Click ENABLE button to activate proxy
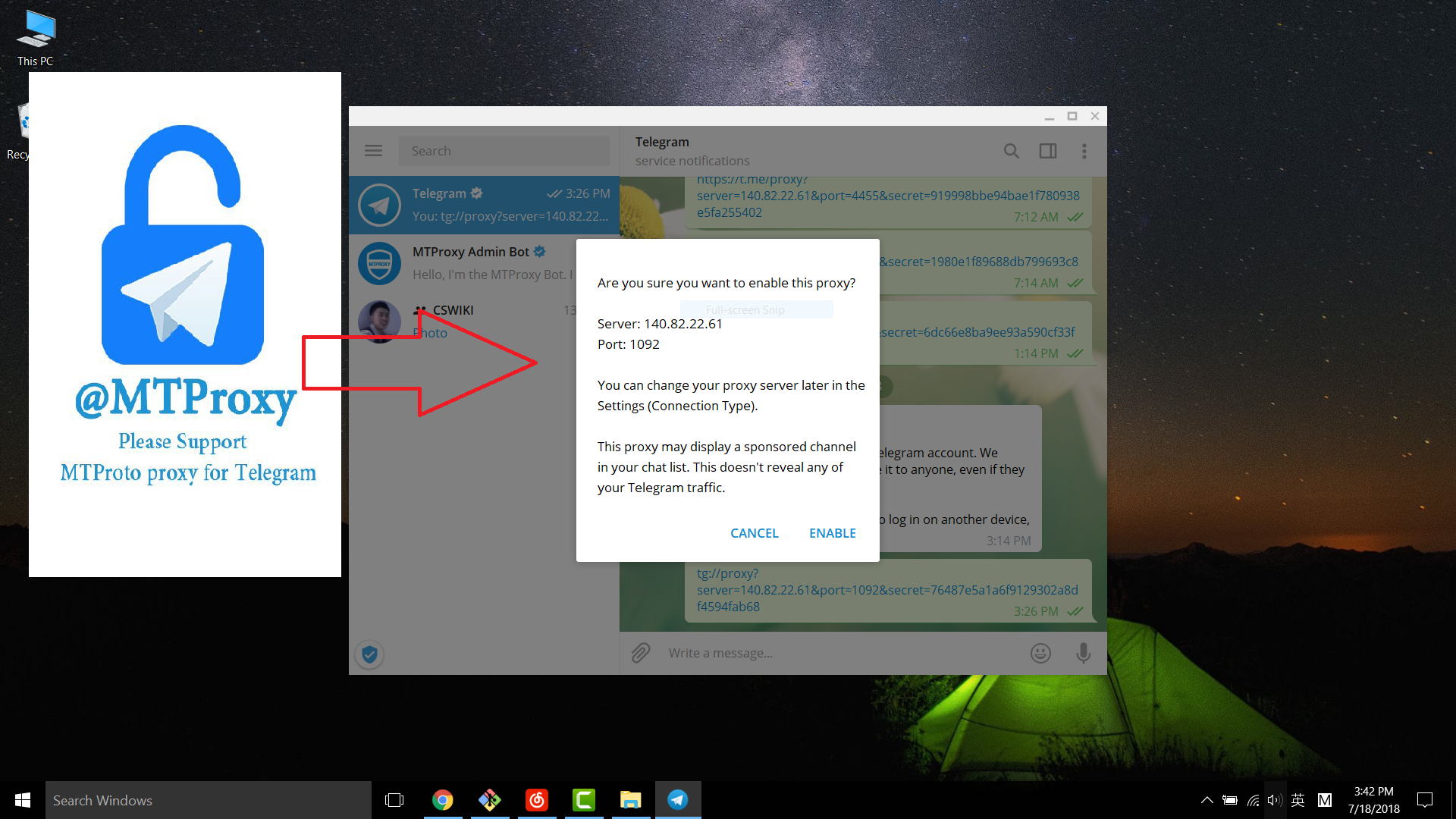Image resolution: width=1456 pixels, height=819 pixels. pos(833,533)
